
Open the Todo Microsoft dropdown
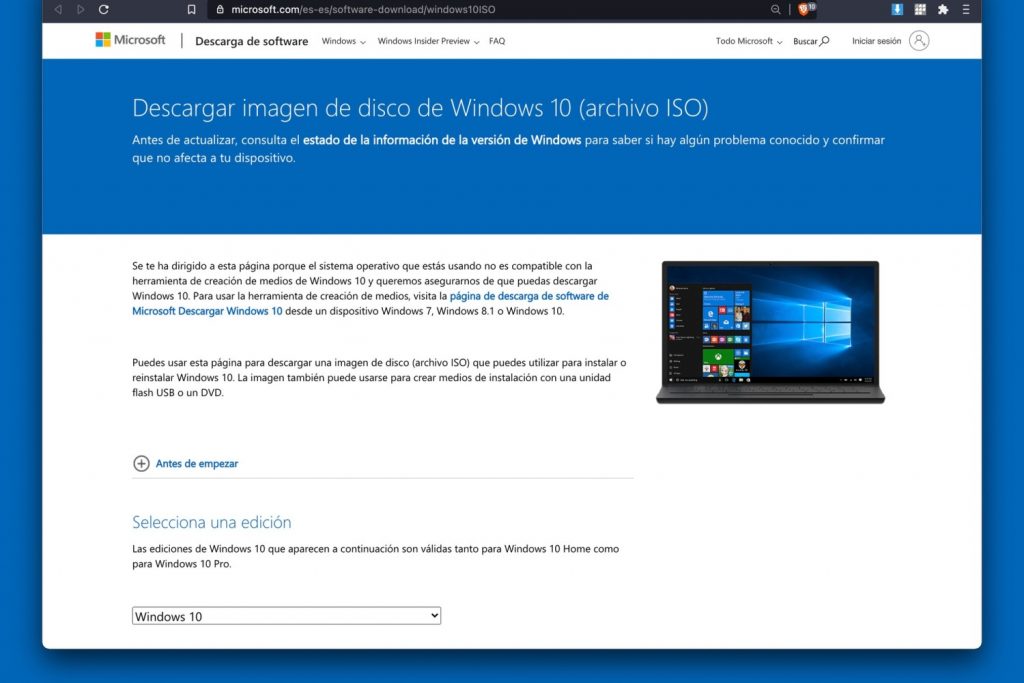point(749,42)
